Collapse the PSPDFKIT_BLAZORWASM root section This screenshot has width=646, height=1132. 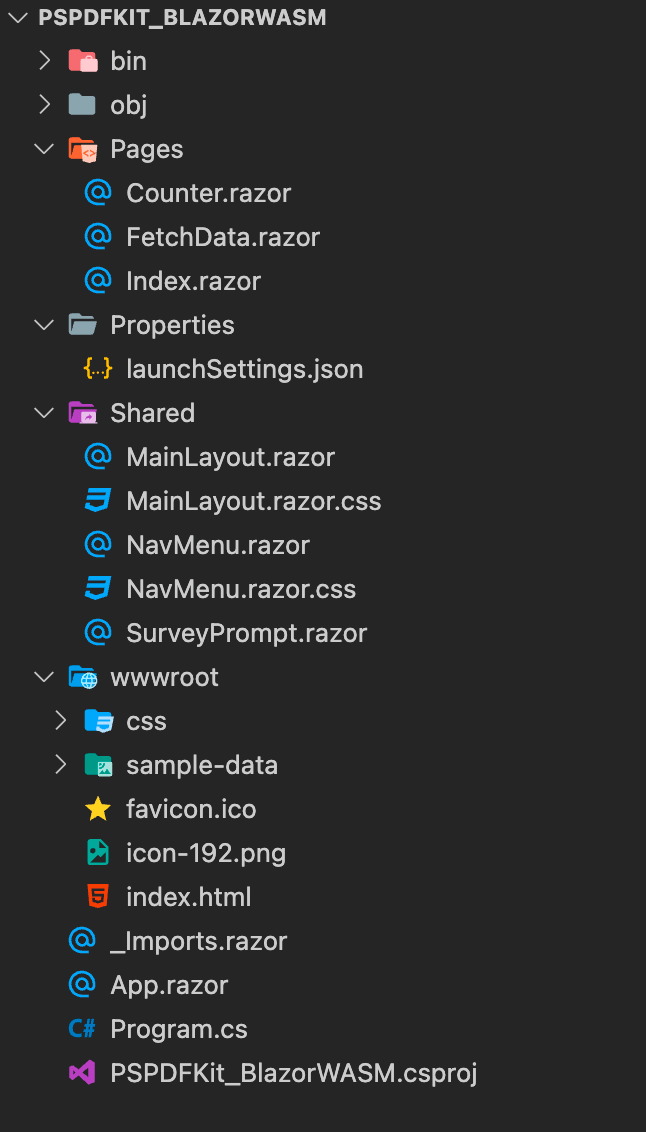[16, 17]
